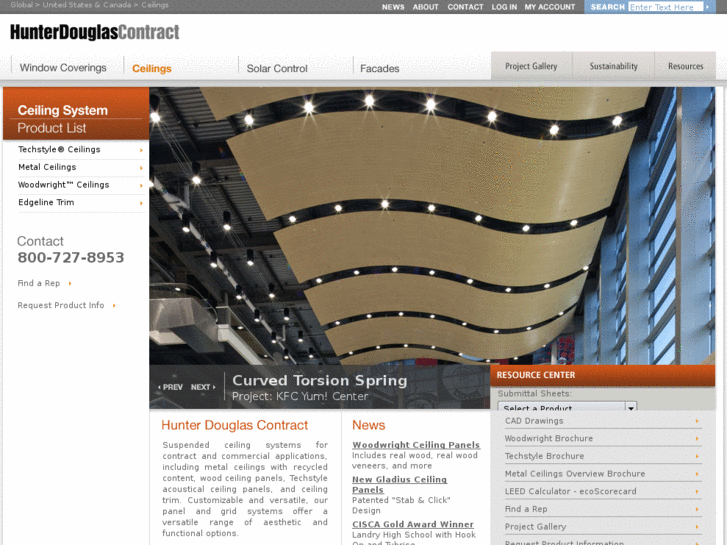This screenshot has height=545, width=727.
Task: Open MY ACCOUNT link
Action: tap(550, 7)
